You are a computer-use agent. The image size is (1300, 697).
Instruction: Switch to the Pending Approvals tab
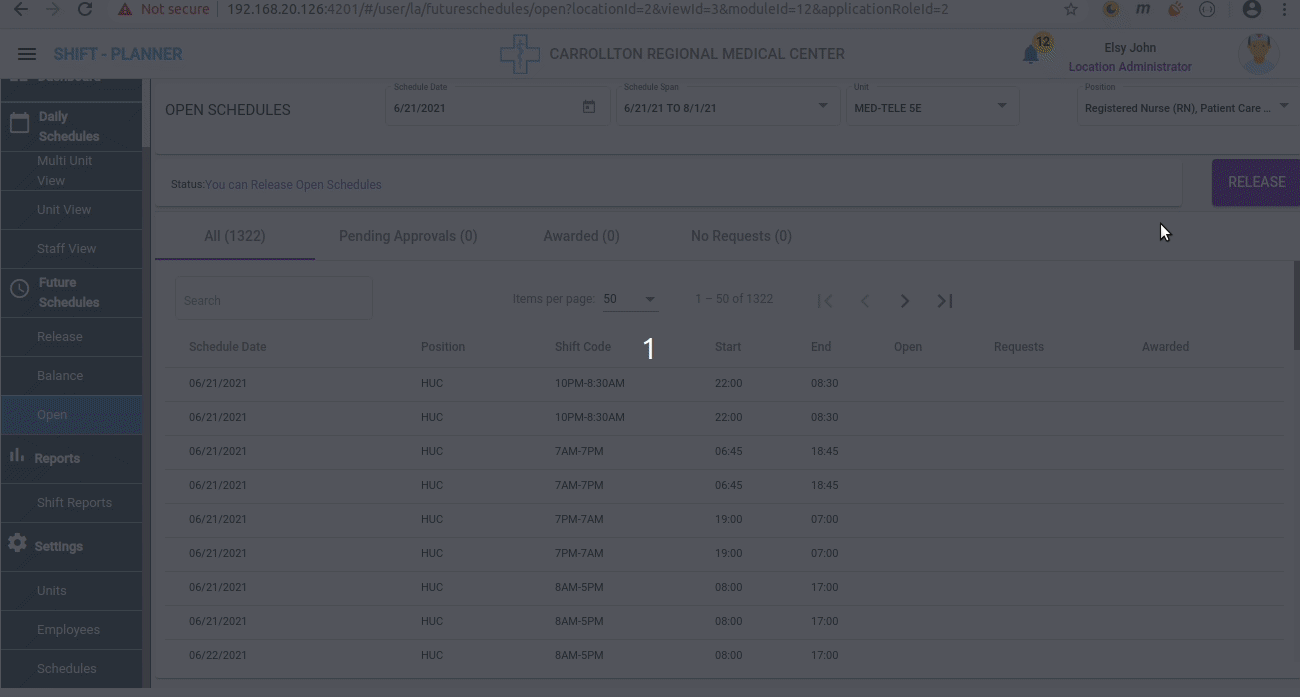coord(408,236)
